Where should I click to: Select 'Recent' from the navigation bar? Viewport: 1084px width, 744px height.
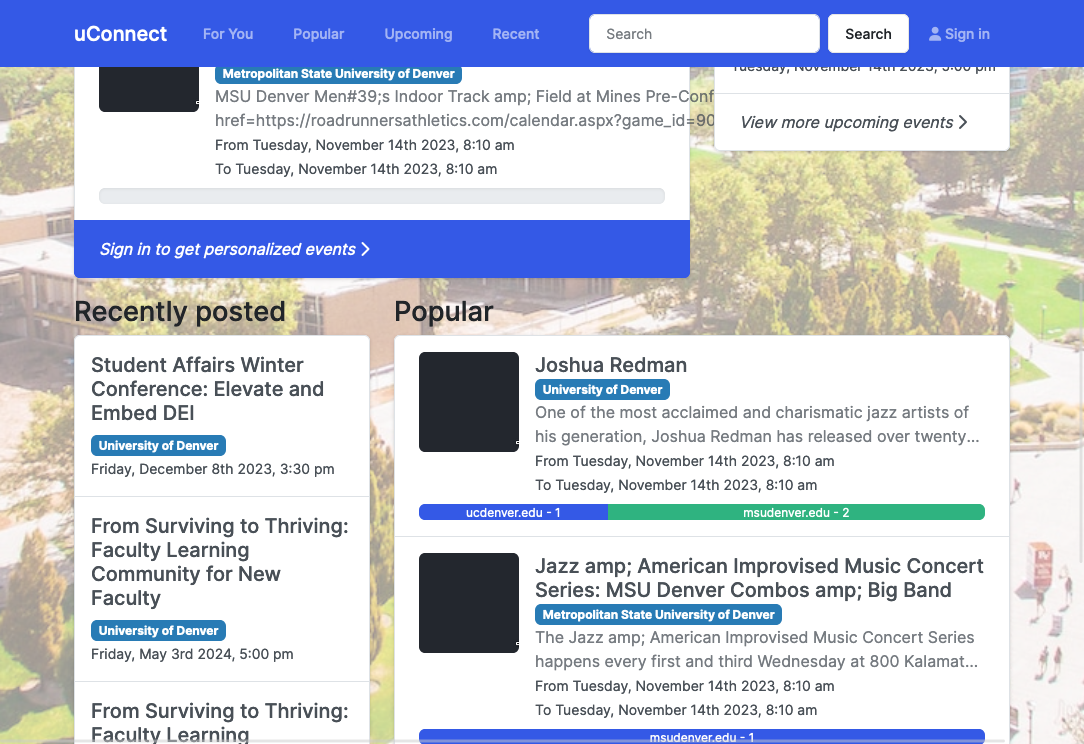click(515, 33)
